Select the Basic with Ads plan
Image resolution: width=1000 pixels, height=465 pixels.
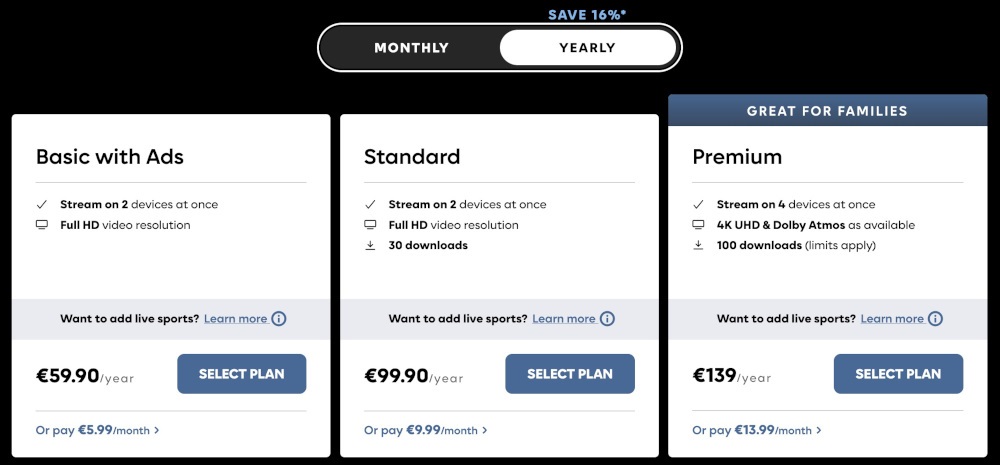pyautogui.click(x=242, y=374)
